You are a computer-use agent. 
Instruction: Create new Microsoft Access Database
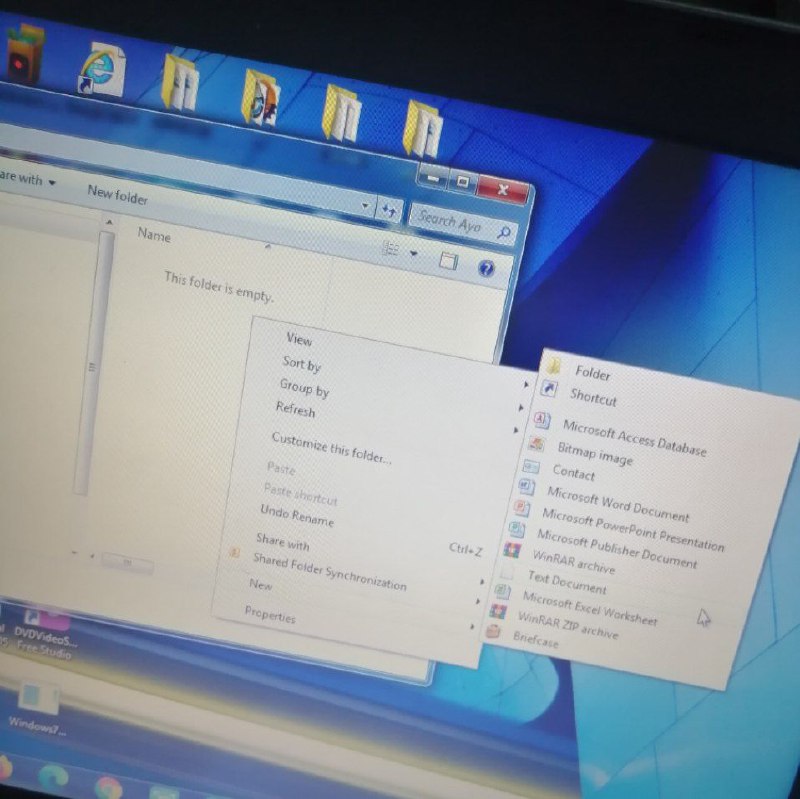634,438
